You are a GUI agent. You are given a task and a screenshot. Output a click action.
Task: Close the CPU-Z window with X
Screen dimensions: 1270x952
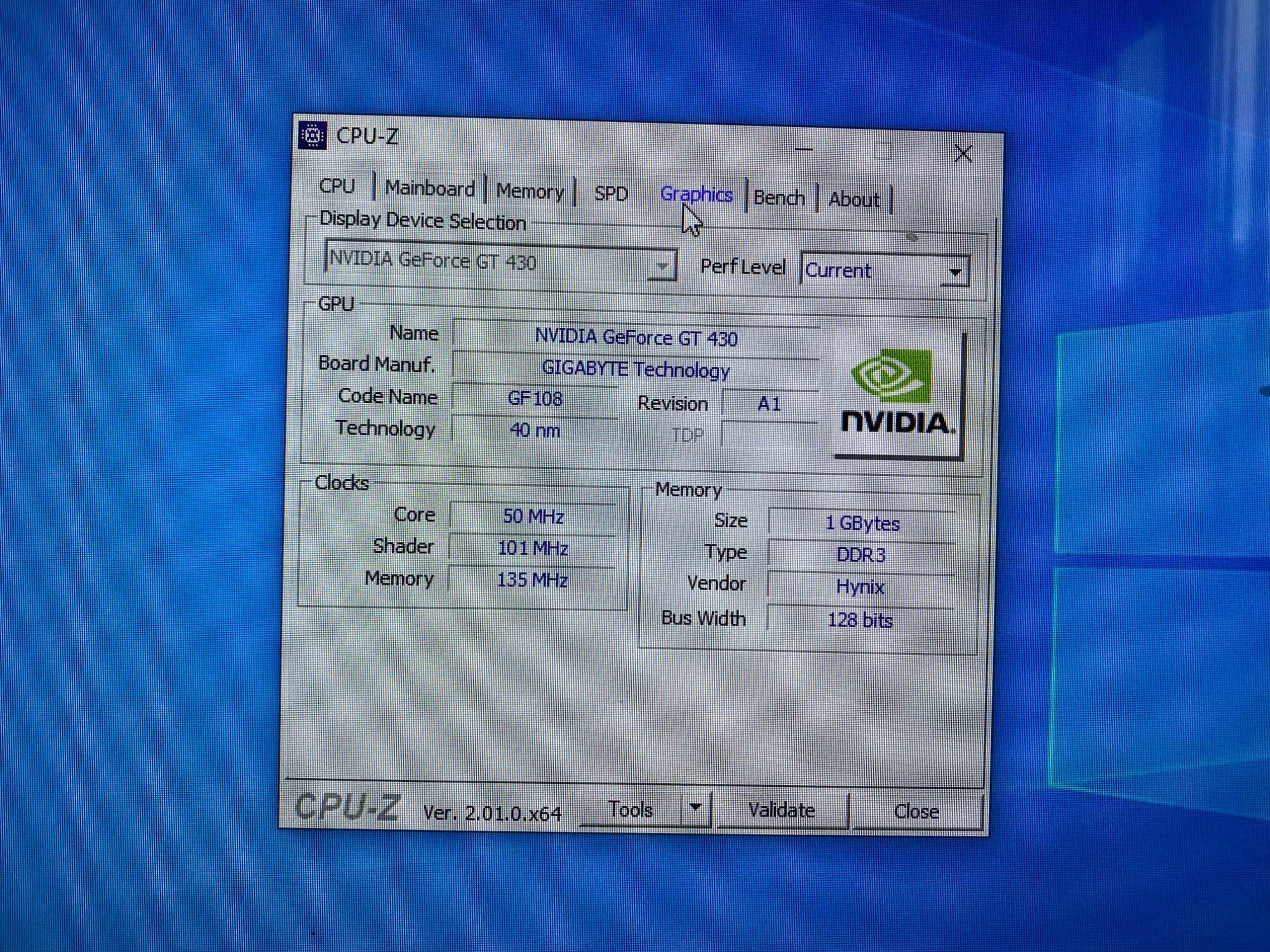(963, 154)
